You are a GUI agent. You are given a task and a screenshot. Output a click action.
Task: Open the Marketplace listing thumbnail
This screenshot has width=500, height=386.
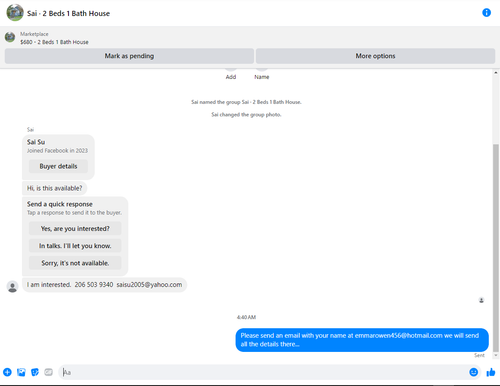[x=10, y=37]
